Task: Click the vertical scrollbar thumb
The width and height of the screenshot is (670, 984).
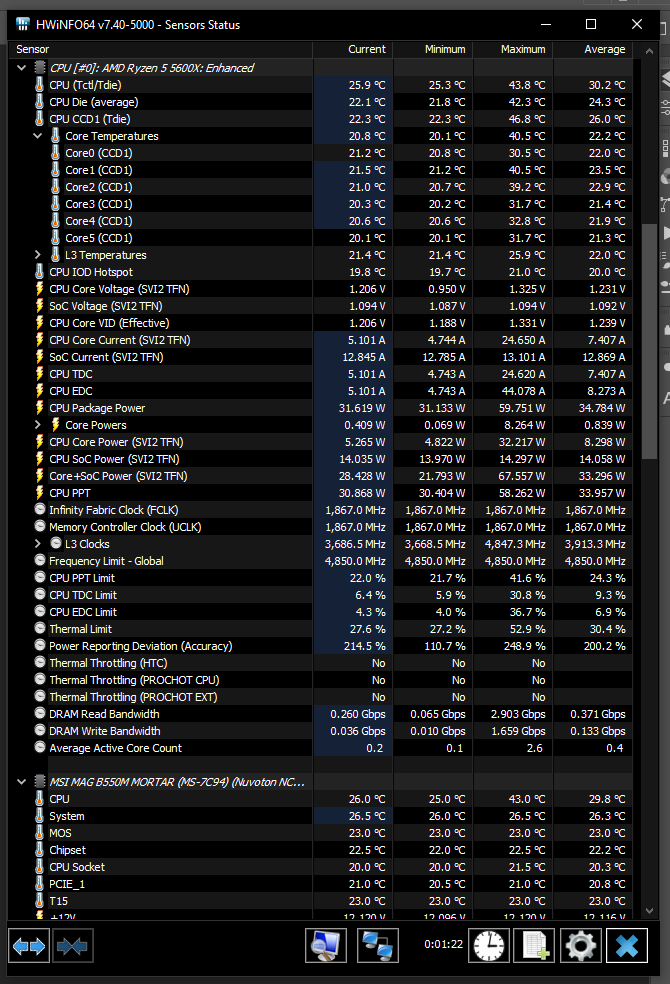Action: (x=649, y=342)
